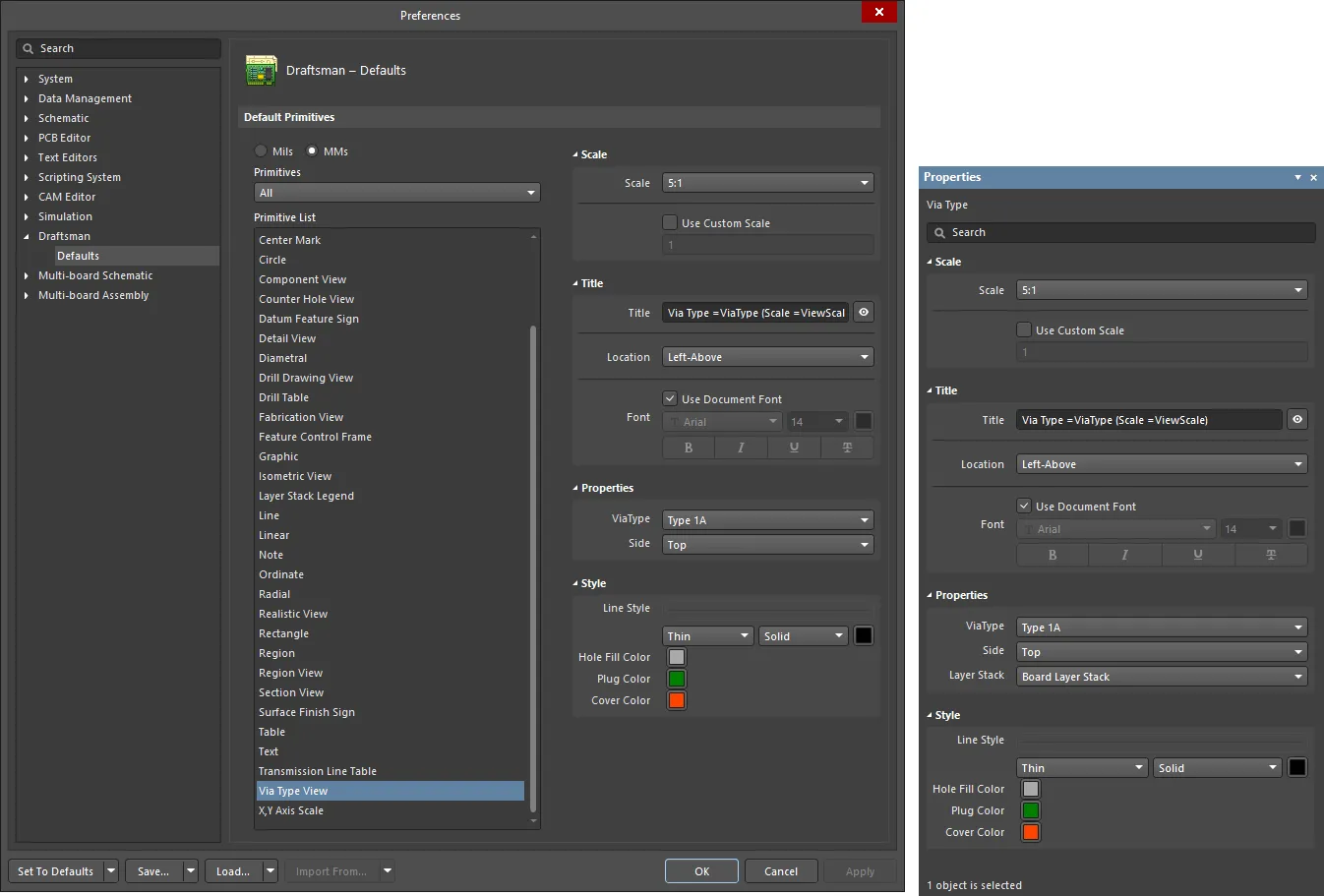Image resolution: width=1324 pixels, height=896 pixels.
Task: Click the Italic formatting icon under Font
Action: pyautogui.click(x=740, y=448)
